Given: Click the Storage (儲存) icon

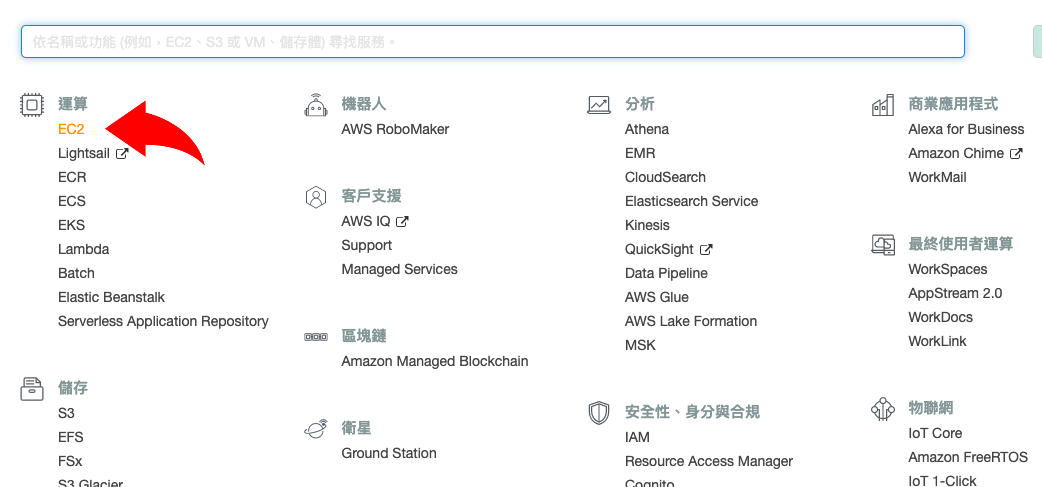Looking at the screenshot, I should [x=32, y=389].
